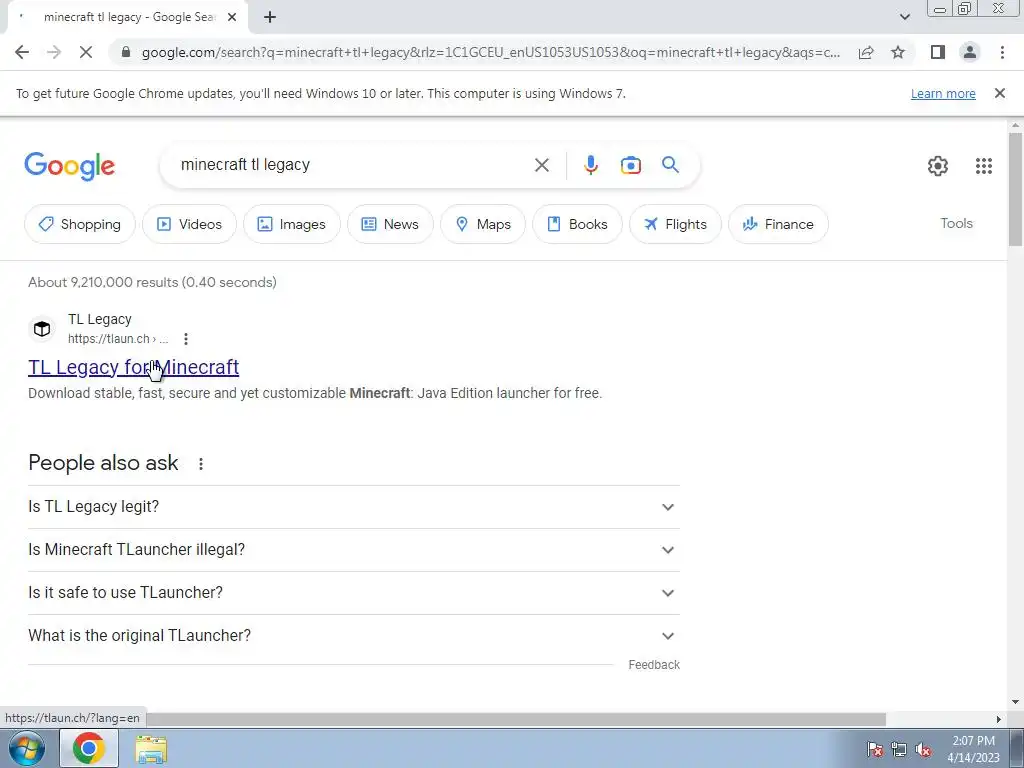This screenshot has height=768, width=1024.
Task: Filter results by Images
Action: pos(292,224)
